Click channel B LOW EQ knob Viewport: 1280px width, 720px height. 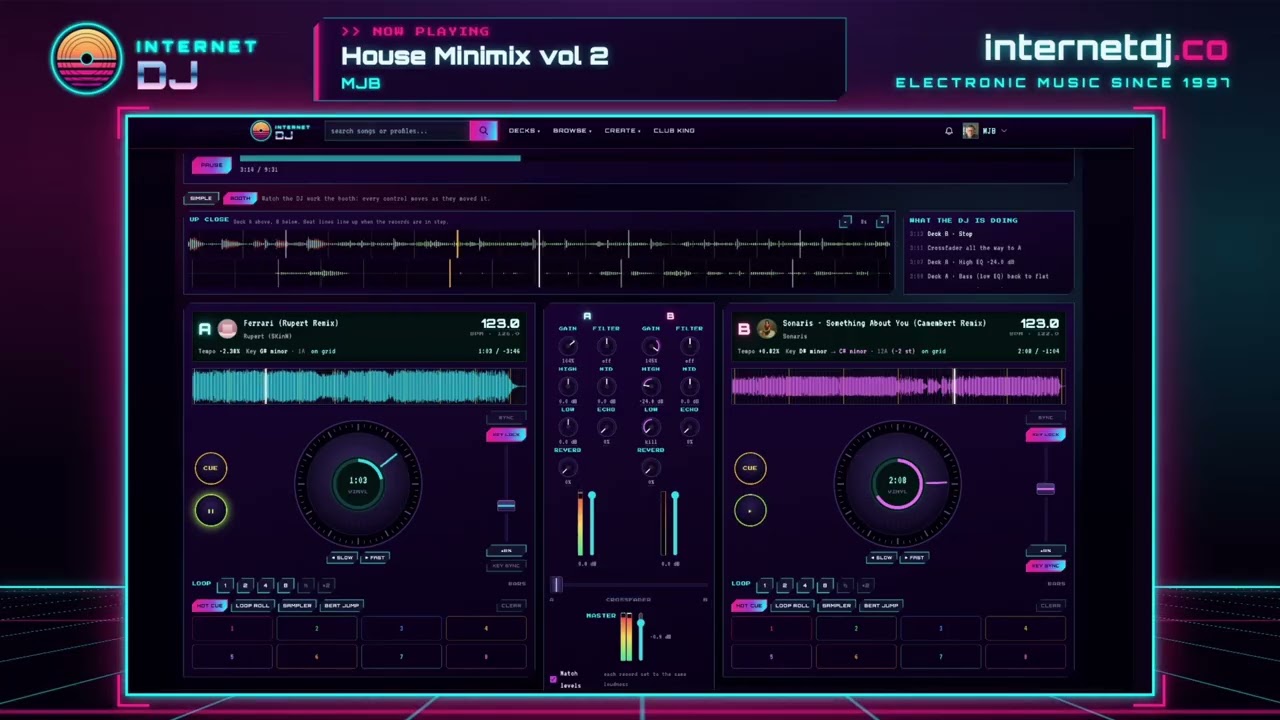click(650, 427)
